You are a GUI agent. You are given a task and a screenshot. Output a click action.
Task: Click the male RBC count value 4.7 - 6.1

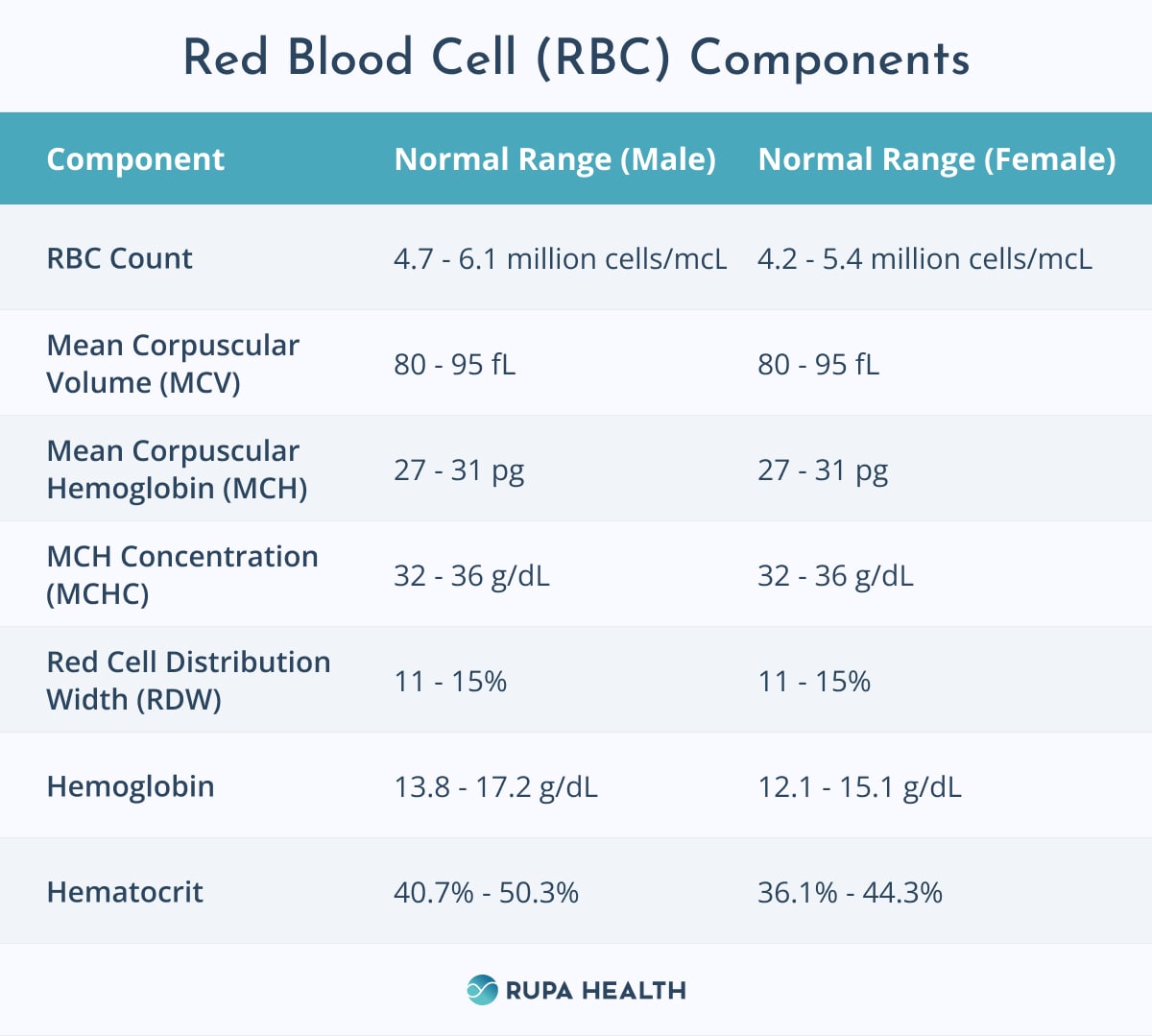560,259
